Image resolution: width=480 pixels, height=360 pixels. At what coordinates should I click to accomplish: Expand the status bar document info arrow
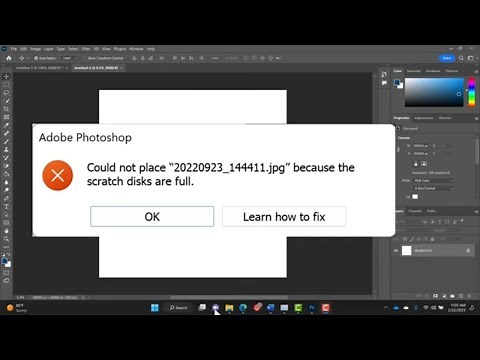point(83,297)
